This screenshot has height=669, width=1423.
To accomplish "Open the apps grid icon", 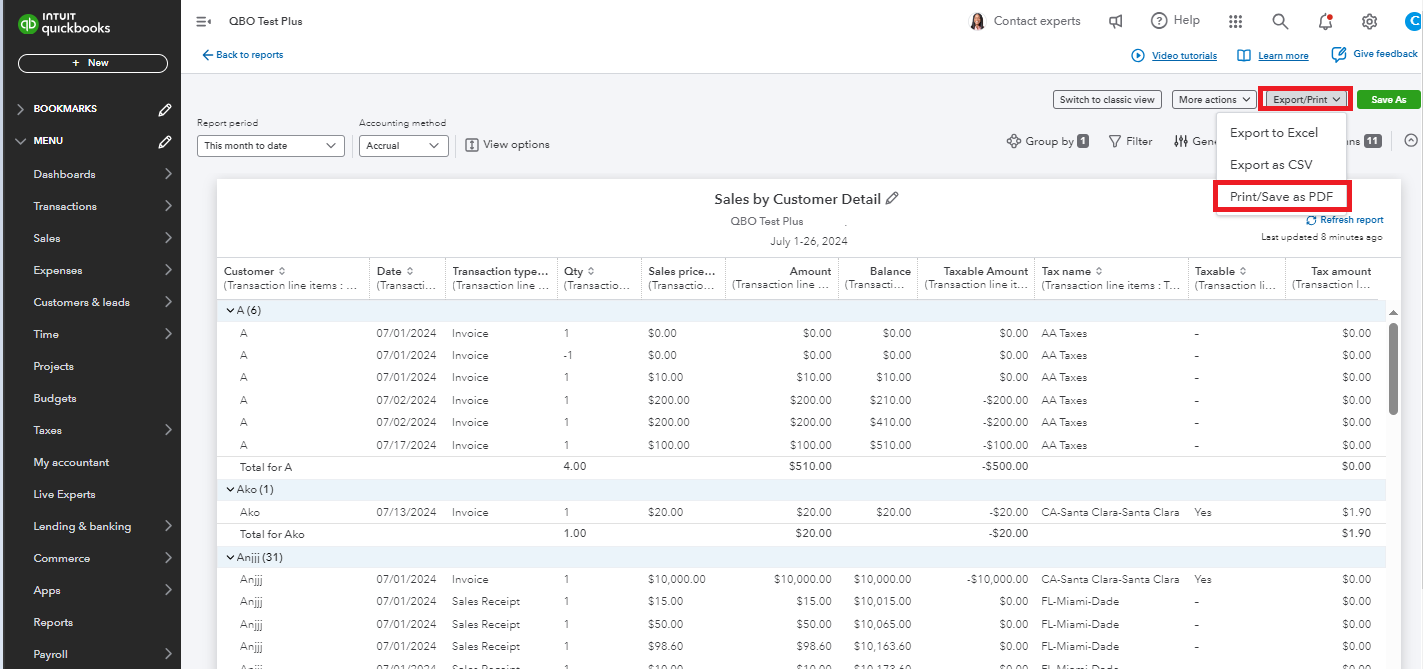I will pyautogui.click(x=1235, y=21).
